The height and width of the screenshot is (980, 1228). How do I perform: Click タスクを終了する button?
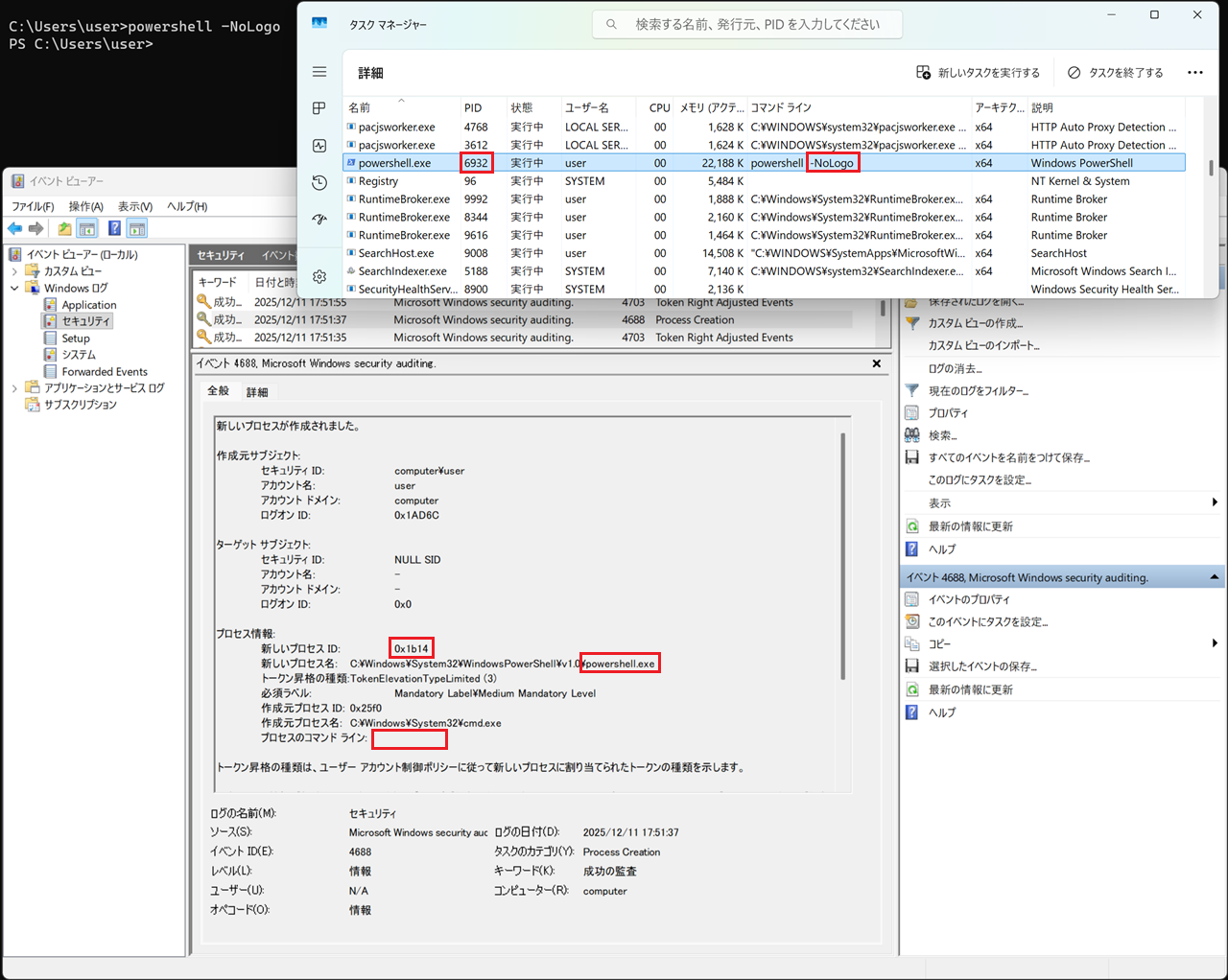click(x=1115, y=73)
